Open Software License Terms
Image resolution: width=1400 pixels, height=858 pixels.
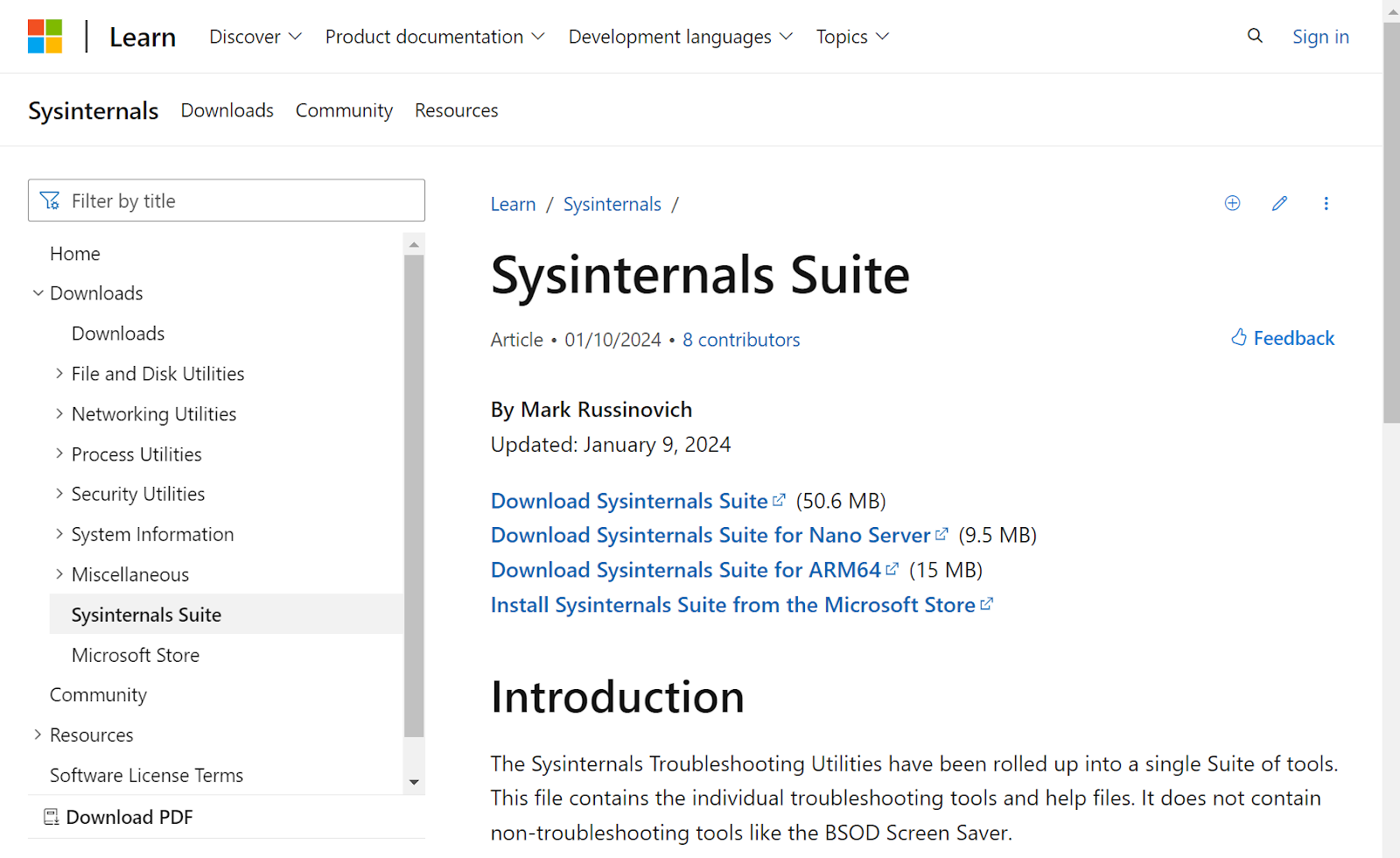pyautogui.click(x=147, y=776)
